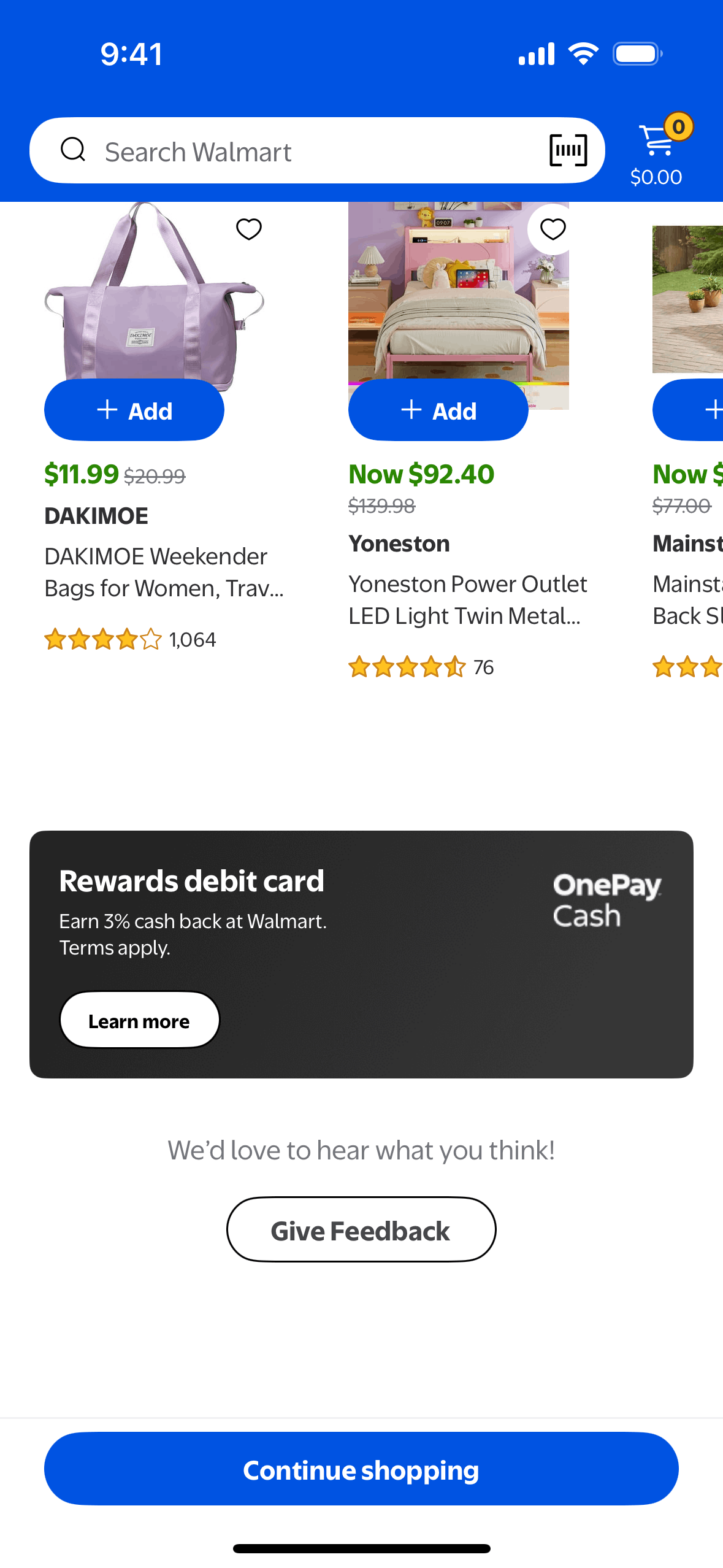Favorite the Yoneston twin bed
This screenshot has height=1568, width=723.
pyautogui.click(x=553, y=229)
